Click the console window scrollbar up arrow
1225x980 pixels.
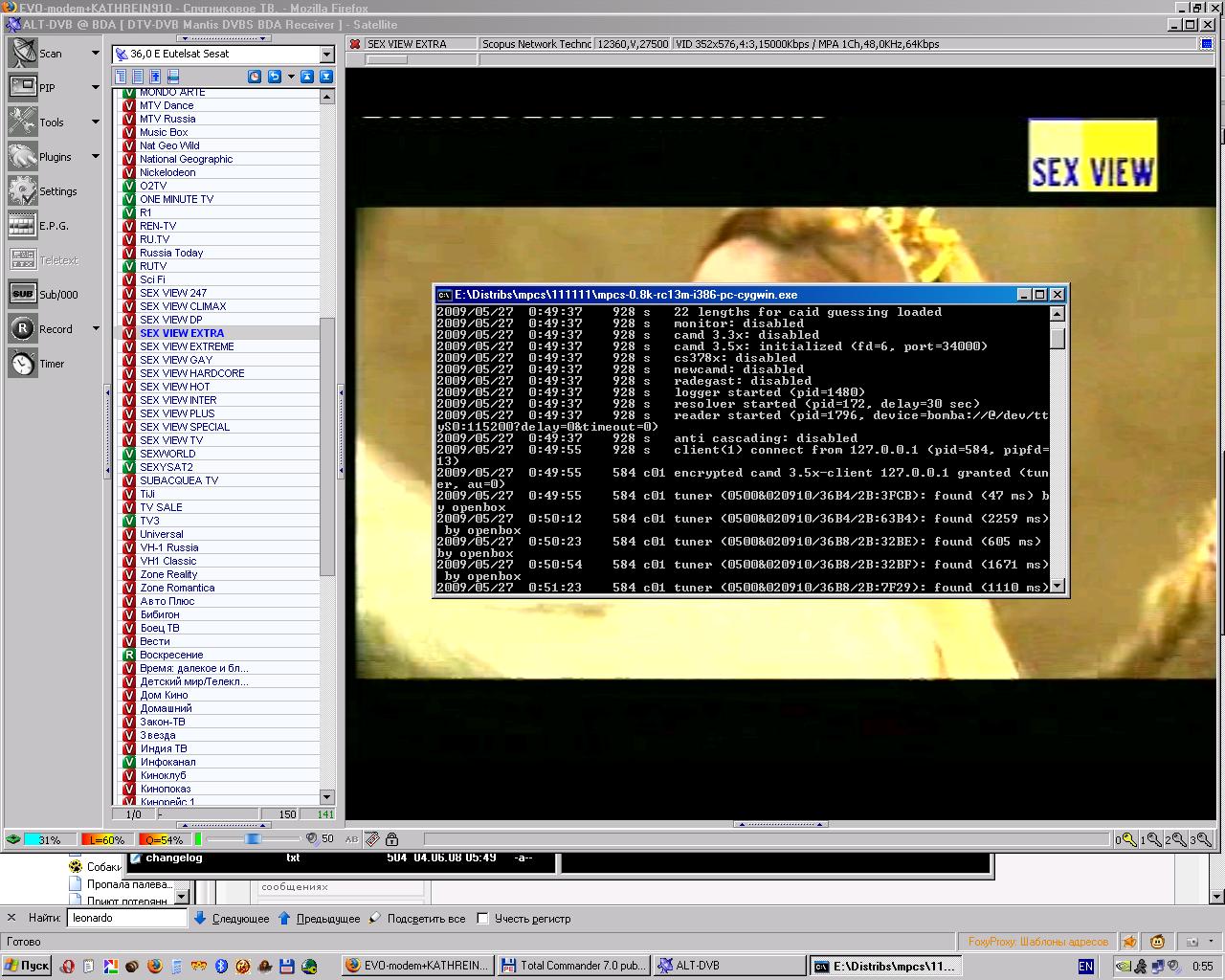pos(1058,313)
